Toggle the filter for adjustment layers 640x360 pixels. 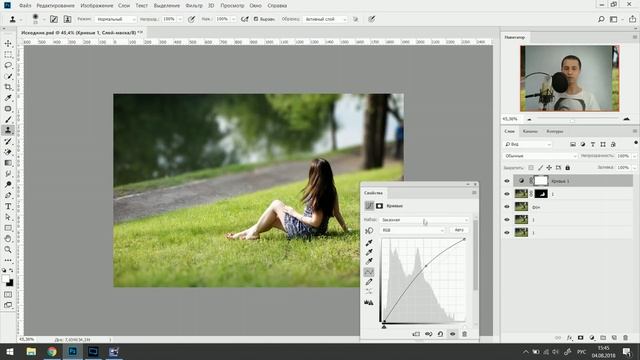[x=583, y=144]
